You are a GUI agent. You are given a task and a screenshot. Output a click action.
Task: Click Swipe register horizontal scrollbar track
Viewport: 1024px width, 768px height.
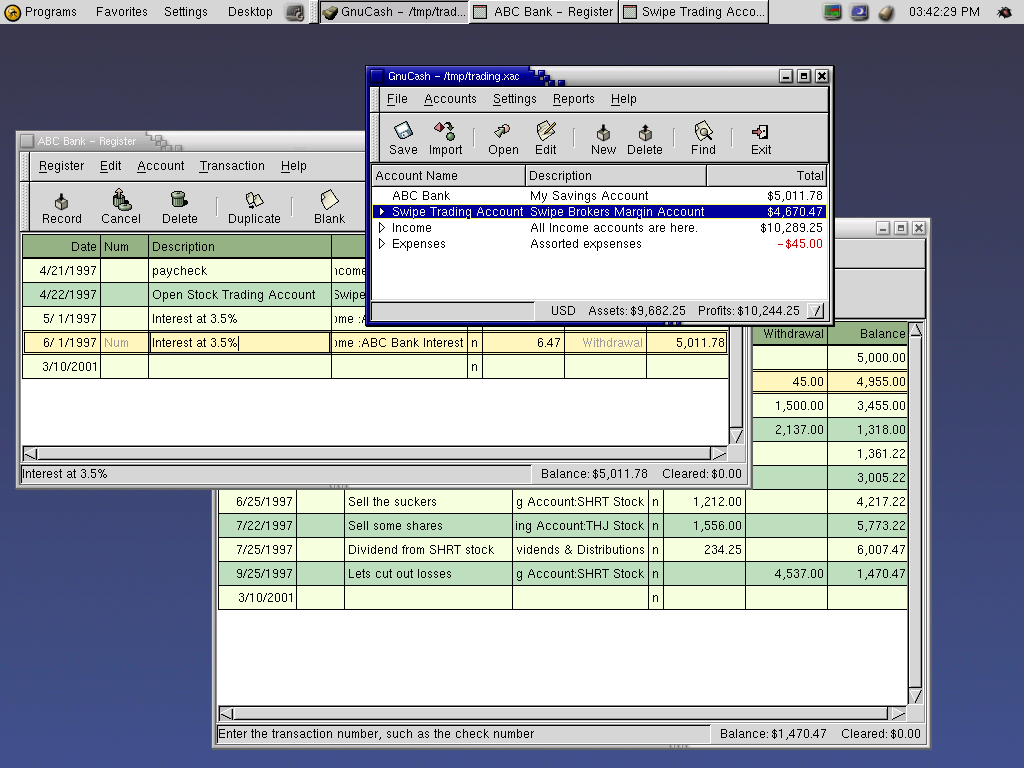560,714
